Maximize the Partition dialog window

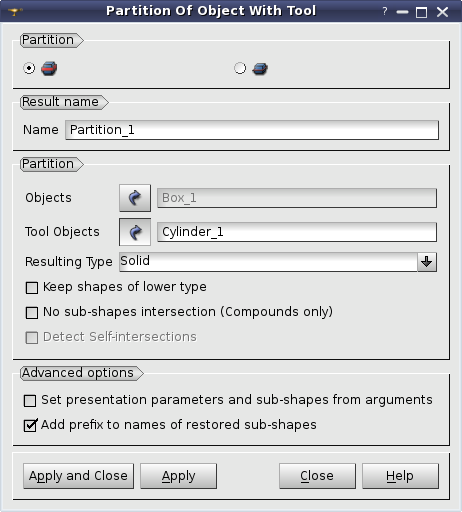(x=421, y=12)
